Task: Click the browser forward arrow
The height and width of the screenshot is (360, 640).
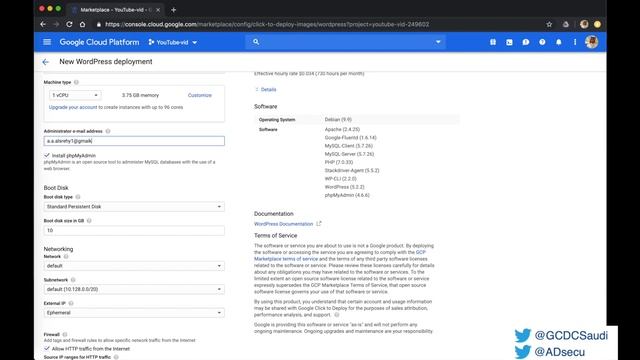Action: pos(56,24)
